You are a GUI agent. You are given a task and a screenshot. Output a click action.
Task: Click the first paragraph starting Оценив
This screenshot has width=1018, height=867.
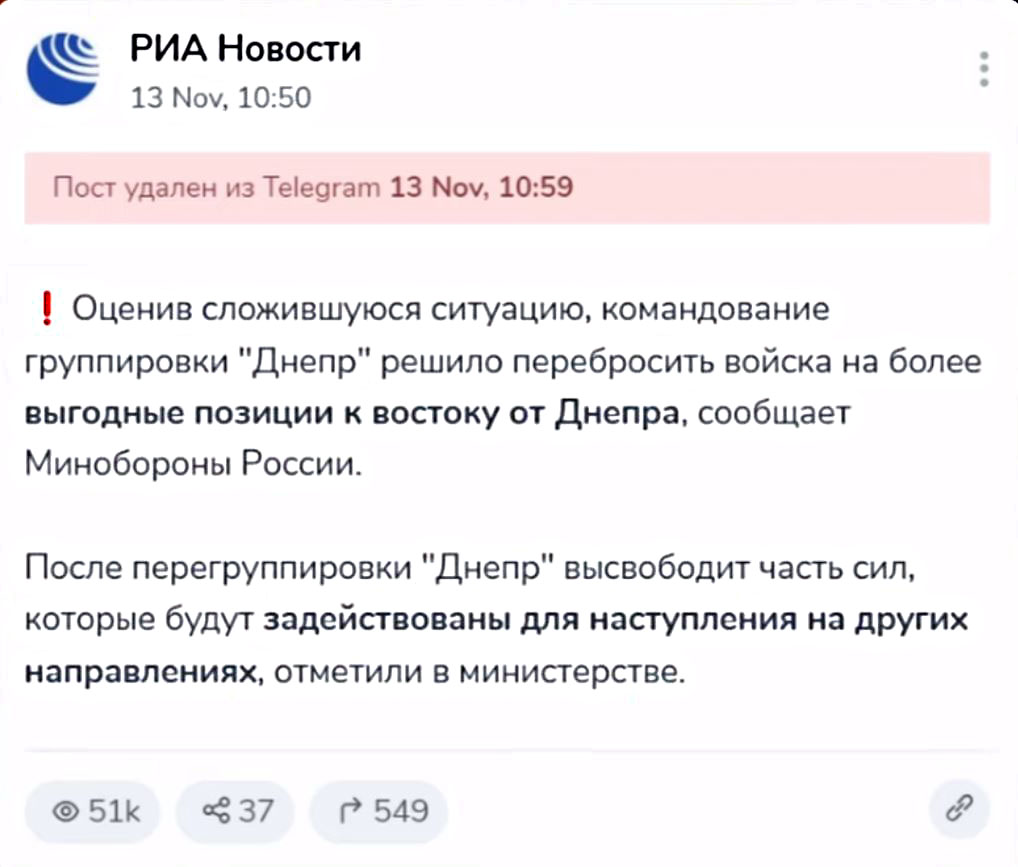coord(503,386)
